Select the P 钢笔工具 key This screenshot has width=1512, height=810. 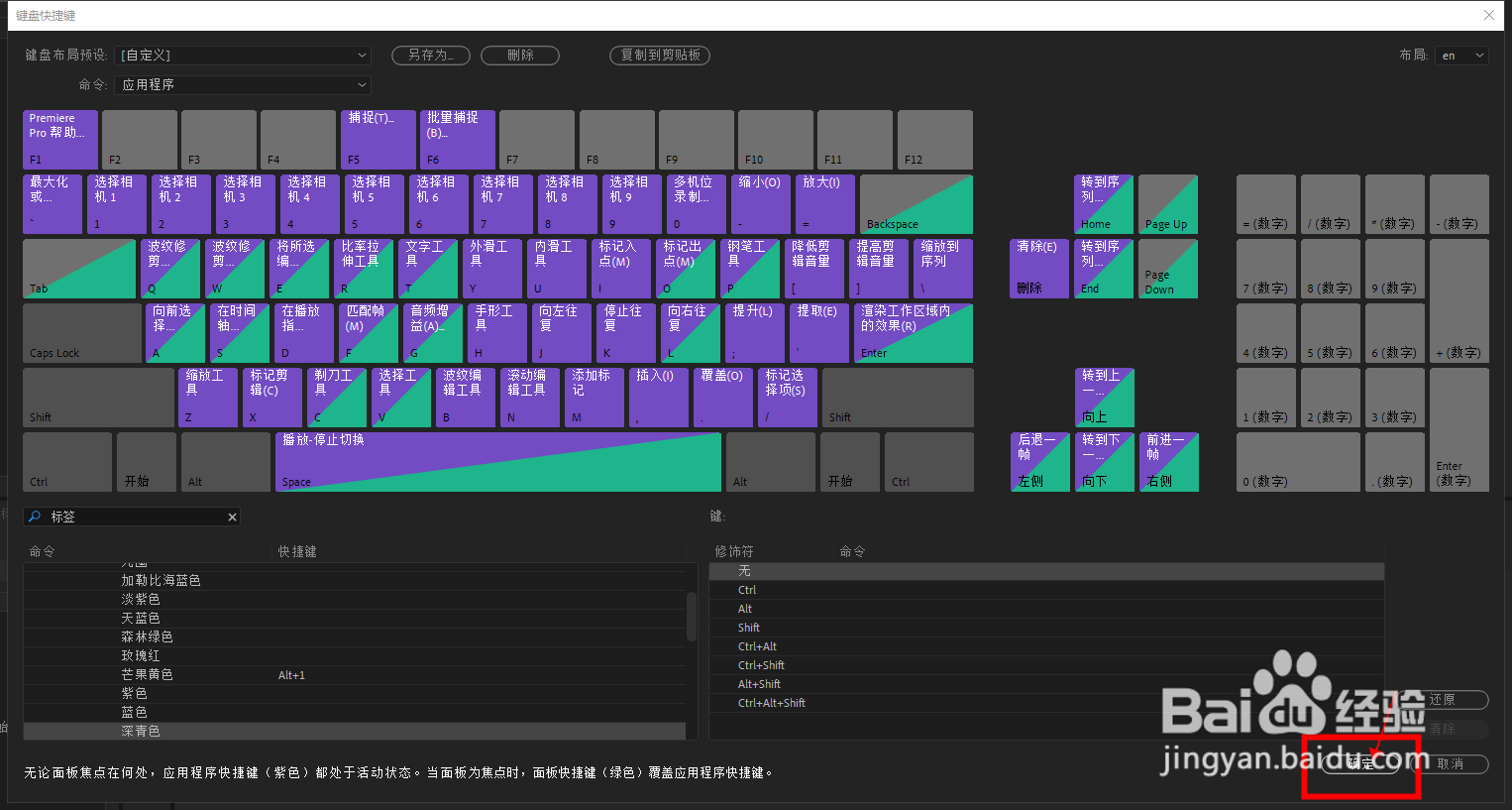[750, 269]
